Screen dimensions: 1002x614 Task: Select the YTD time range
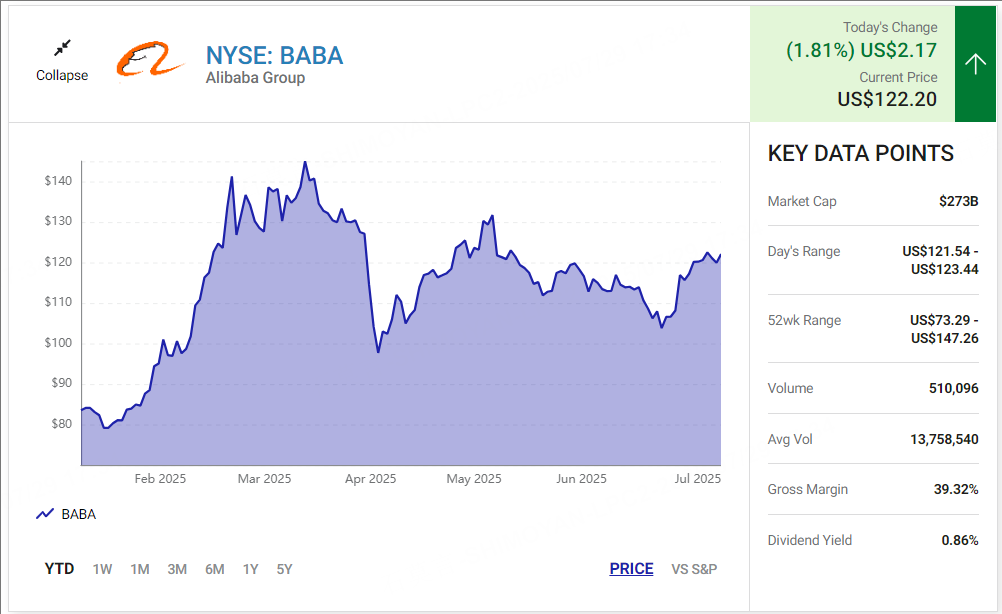point(59,569)
